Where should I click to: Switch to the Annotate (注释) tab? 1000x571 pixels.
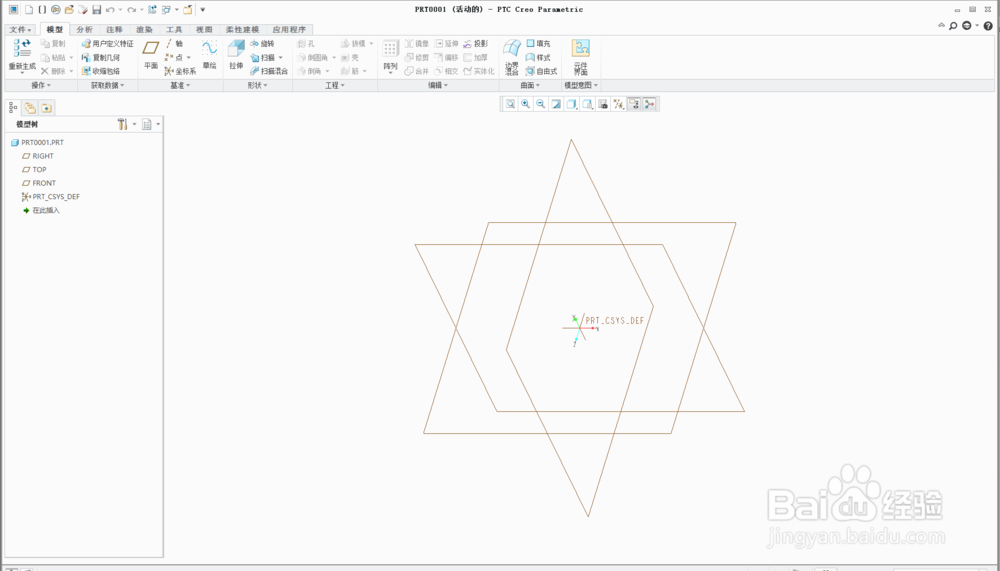point(114,29)
